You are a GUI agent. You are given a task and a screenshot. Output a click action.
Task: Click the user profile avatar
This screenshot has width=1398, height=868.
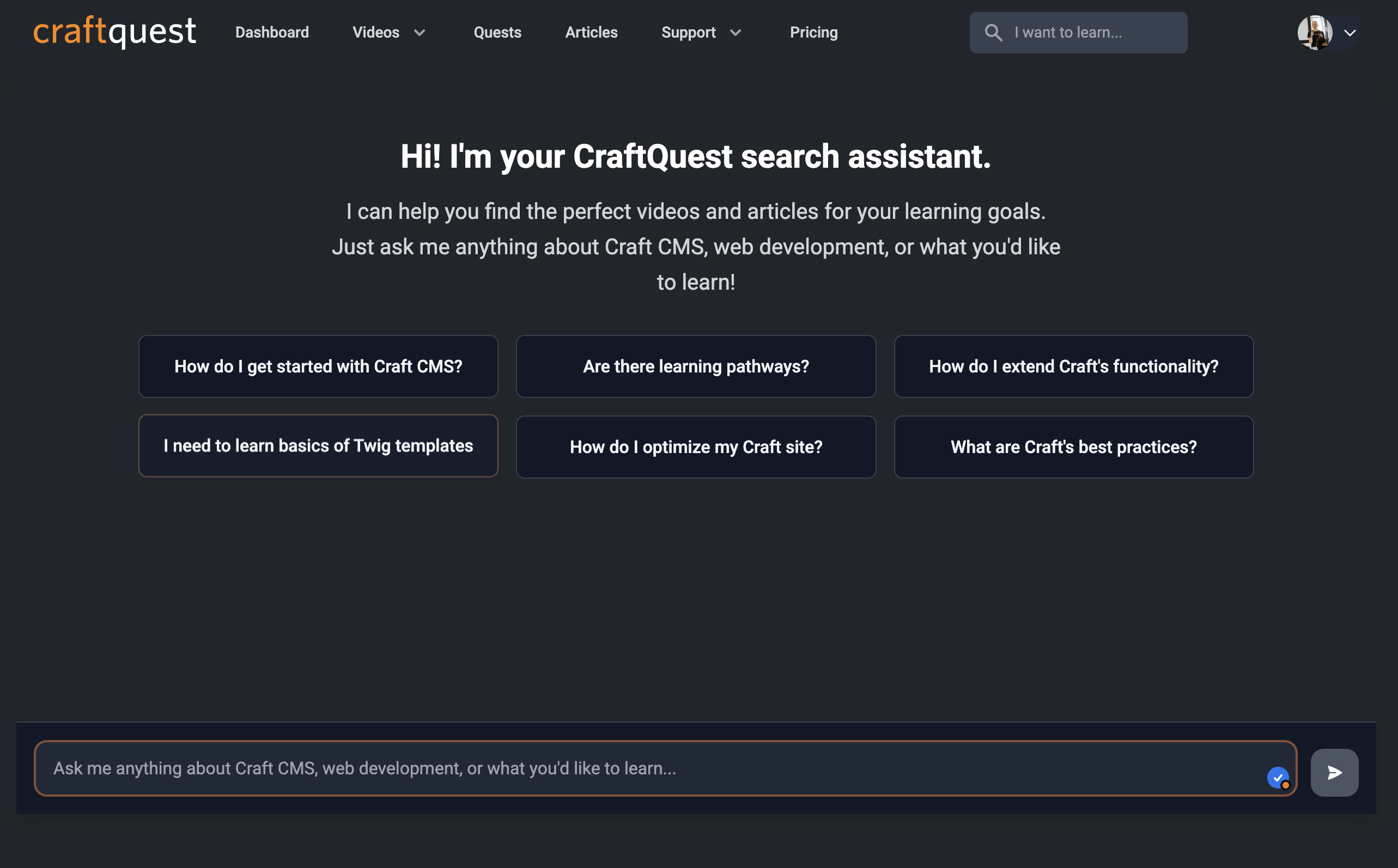tap(1315, 33)
